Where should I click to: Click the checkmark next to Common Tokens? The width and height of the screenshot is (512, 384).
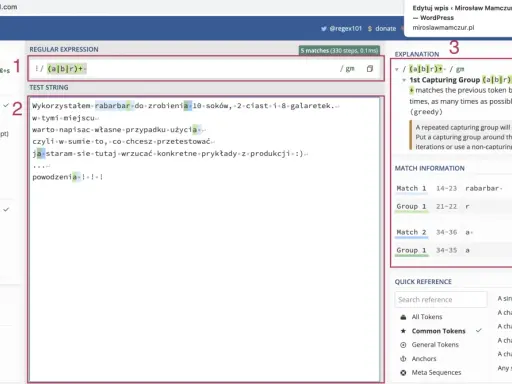coord(479,331)
